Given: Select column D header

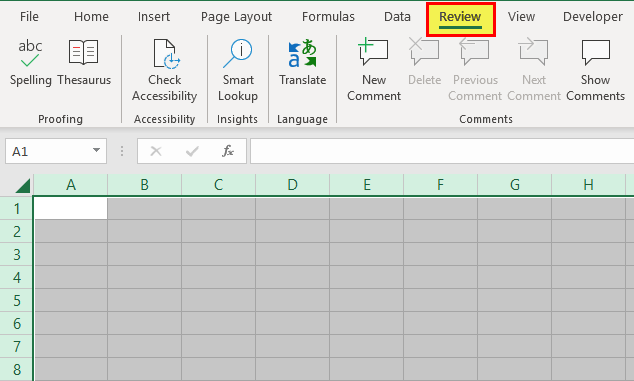Looking at the screenshot, I should 293,185.
